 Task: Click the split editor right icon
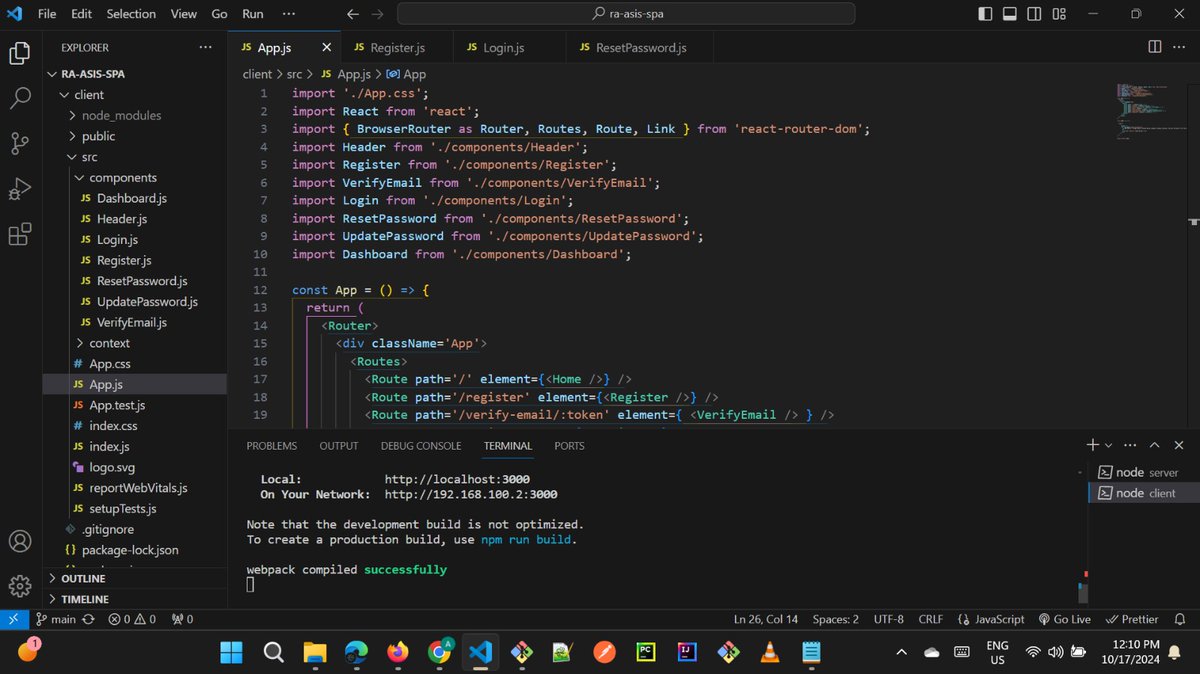click(x=1155, y=47)
